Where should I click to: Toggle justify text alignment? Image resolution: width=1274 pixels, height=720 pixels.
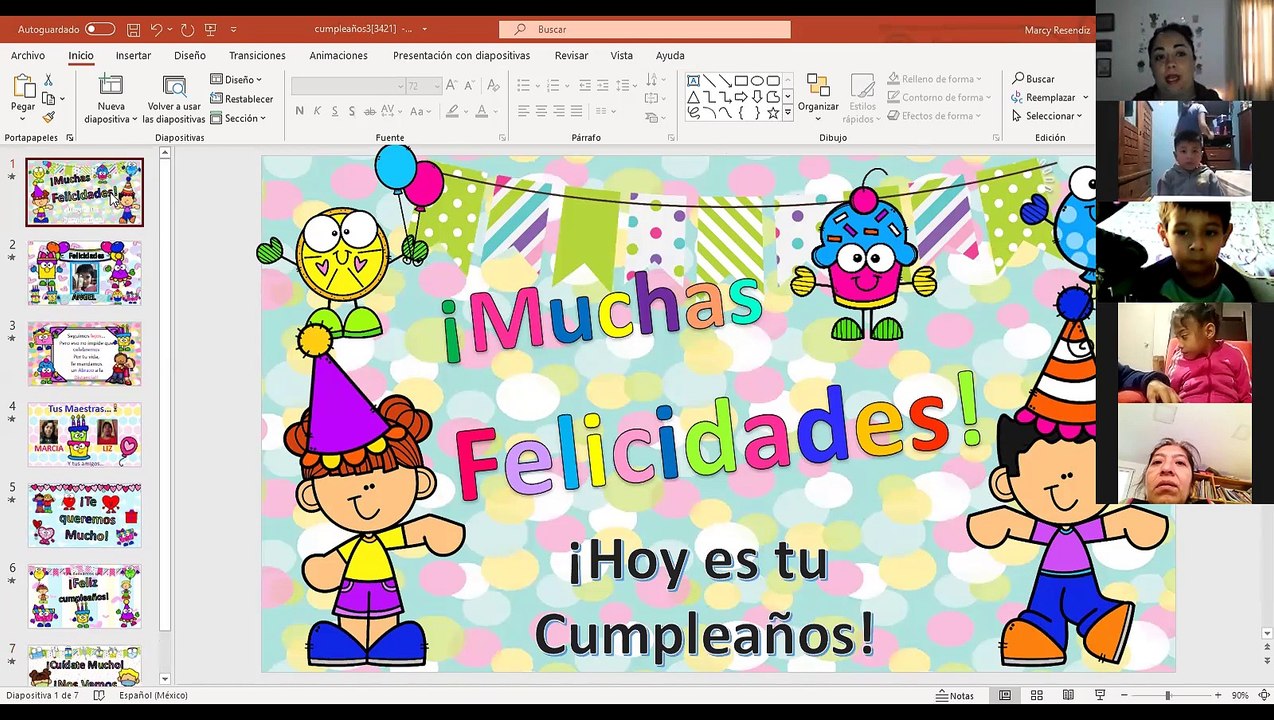tap(577, 111)
